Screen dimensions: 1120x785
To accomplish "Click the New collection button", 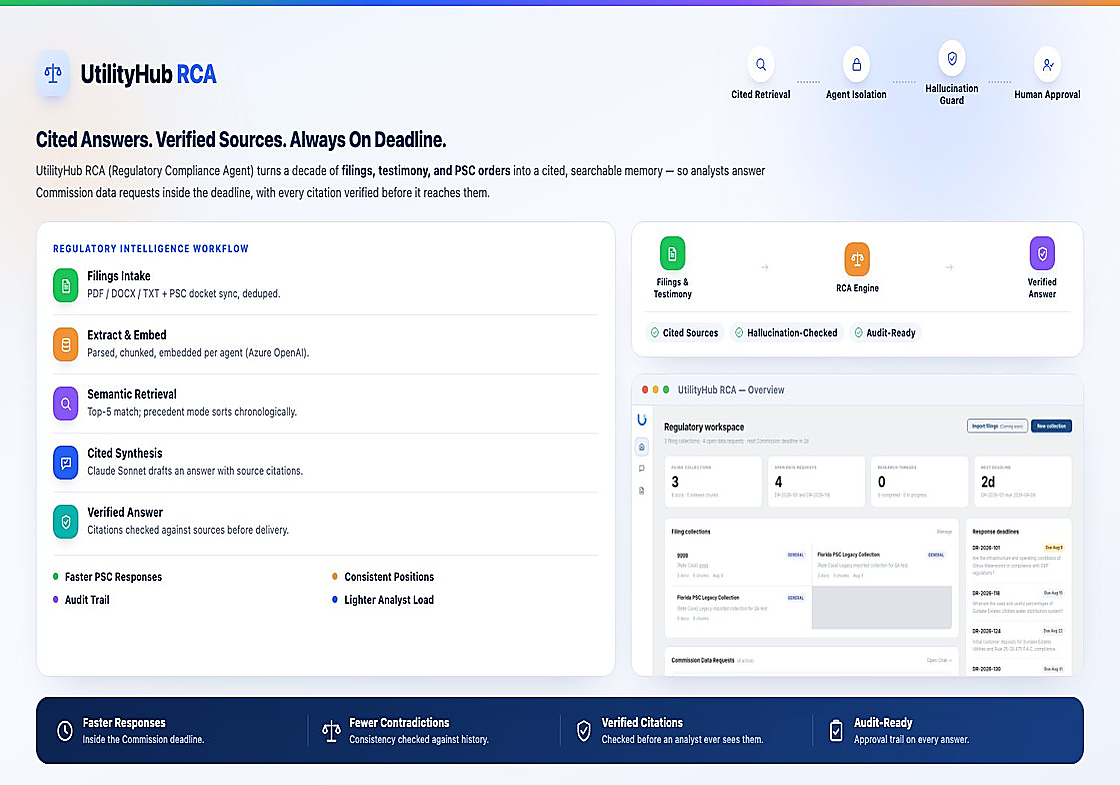I will point(1051,426).
